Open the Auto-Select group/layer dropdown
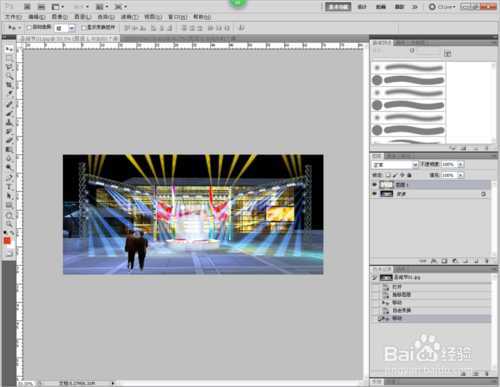 [65, 28]
